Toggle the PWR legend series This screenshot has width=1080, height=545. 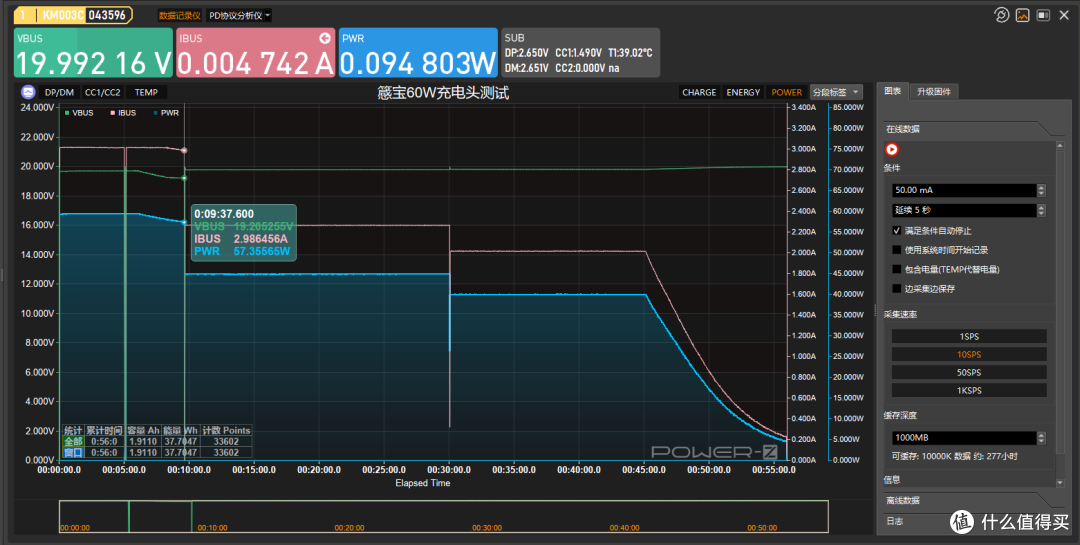(x=166, y=113)
